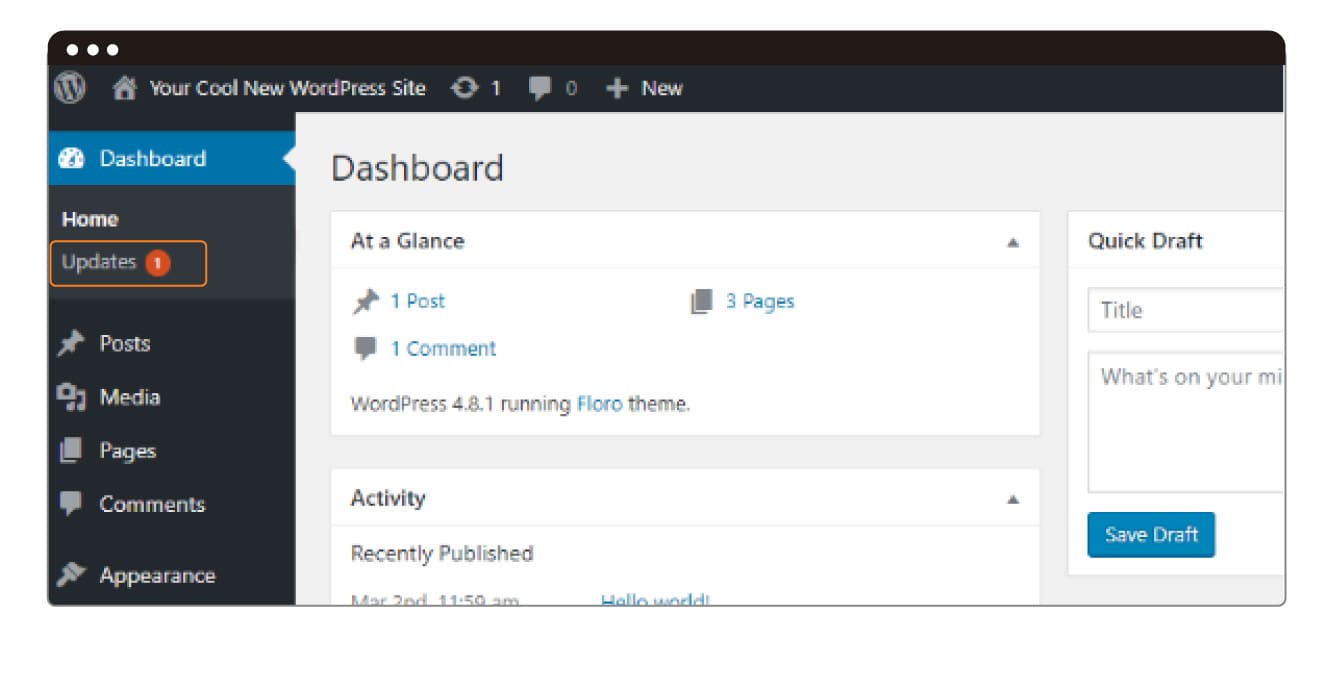1340x675 pixels.
Task: Click the Quick Draft widget title
Action: pos(1145,241)
